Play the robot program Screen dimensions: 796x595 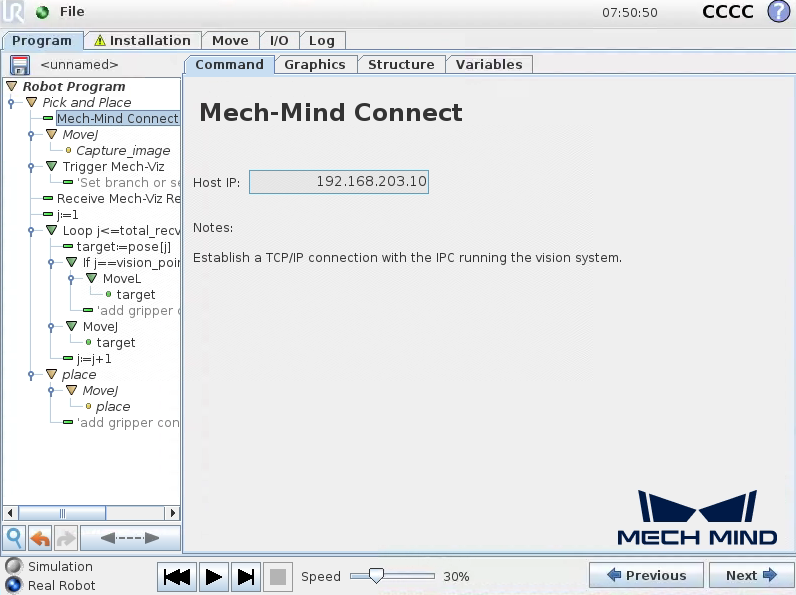tap(214, 577)
